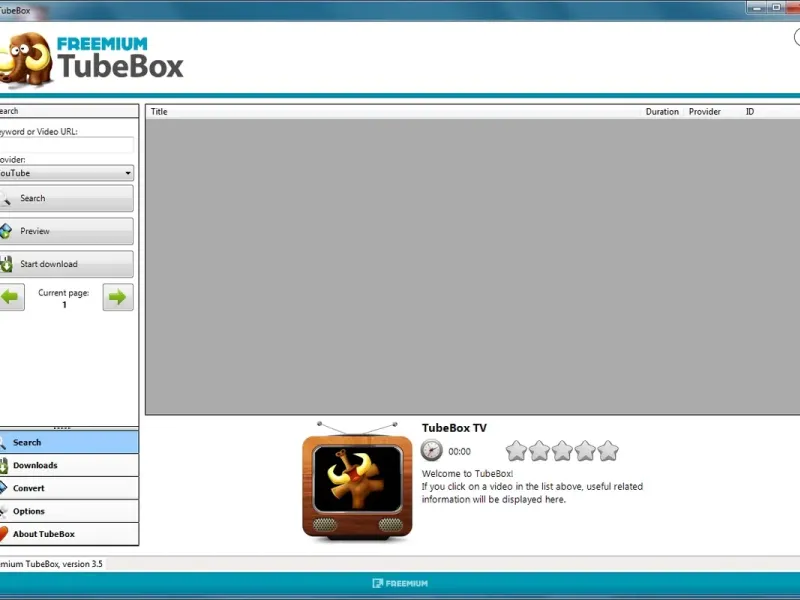This screenshot has height=600, width=800.
Task: Click the third rating star
Action: coord(562,451)
